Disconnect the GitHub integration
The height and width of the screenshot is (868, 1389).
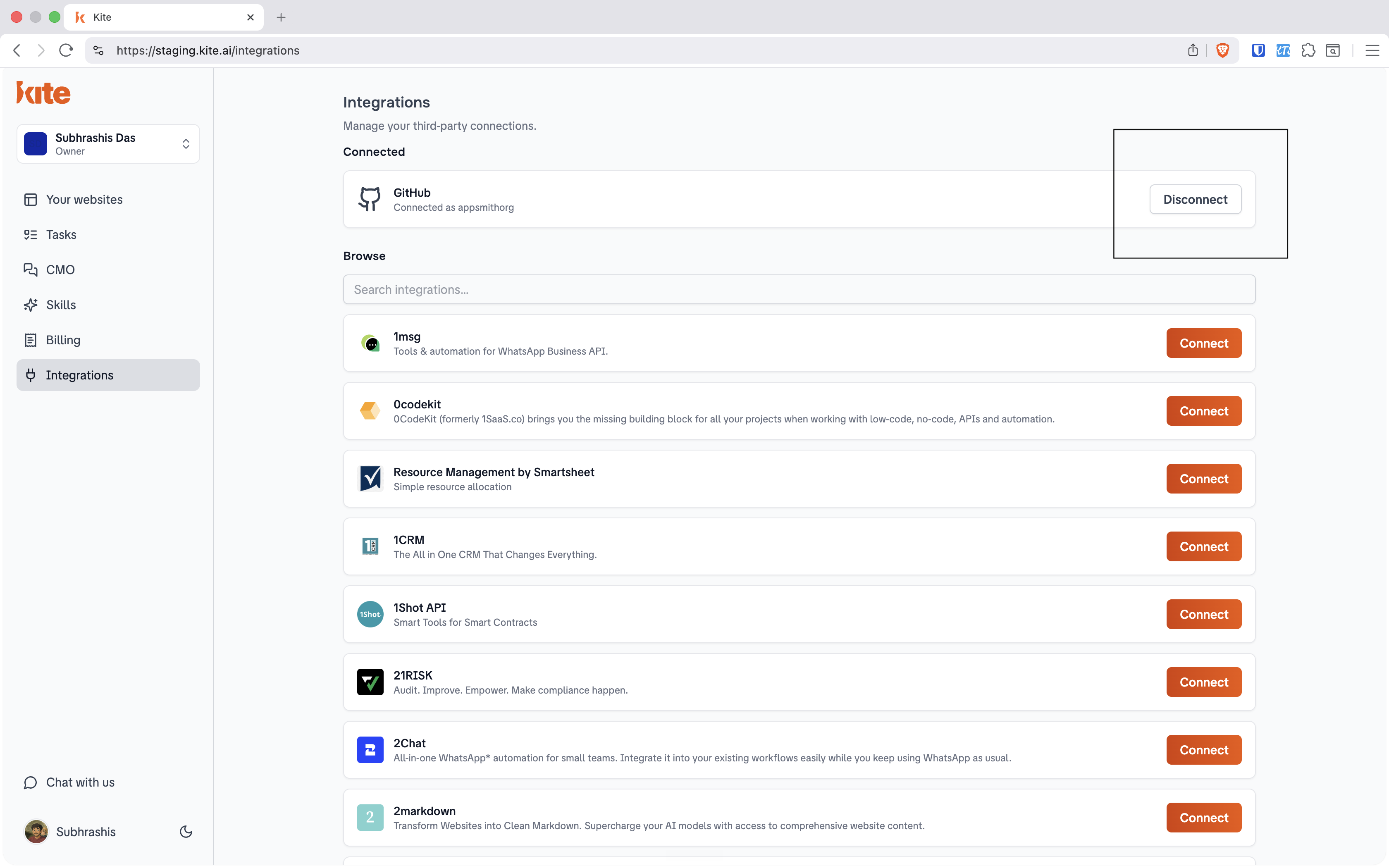click(x=1195, y=199)
